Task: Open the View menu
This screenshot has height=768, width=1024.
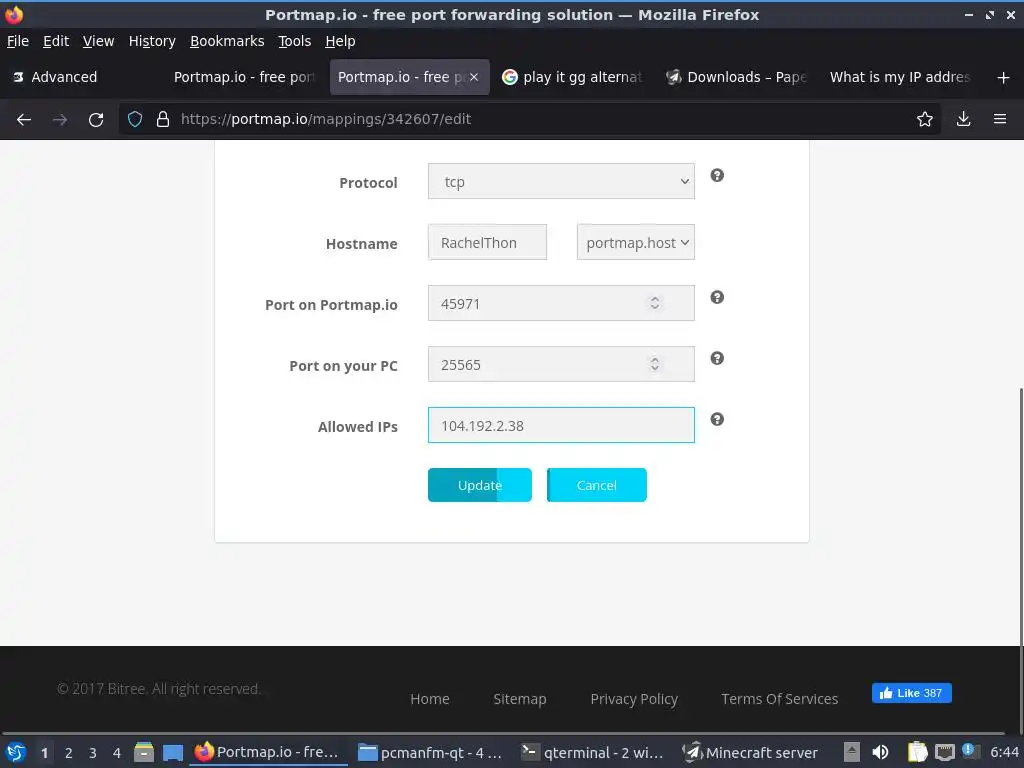Action: tap(98, 41)
